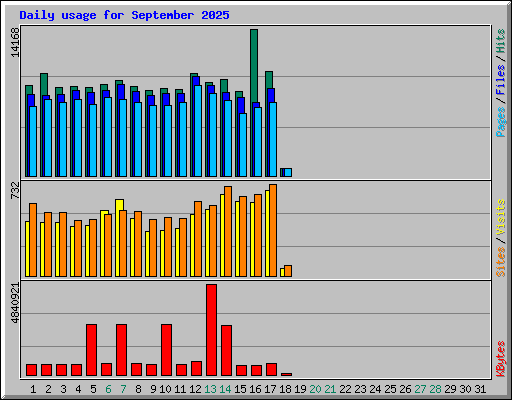The image size is (512, 400).
Task: Click day label 26 on the x-axis
Action: [405, 389]
